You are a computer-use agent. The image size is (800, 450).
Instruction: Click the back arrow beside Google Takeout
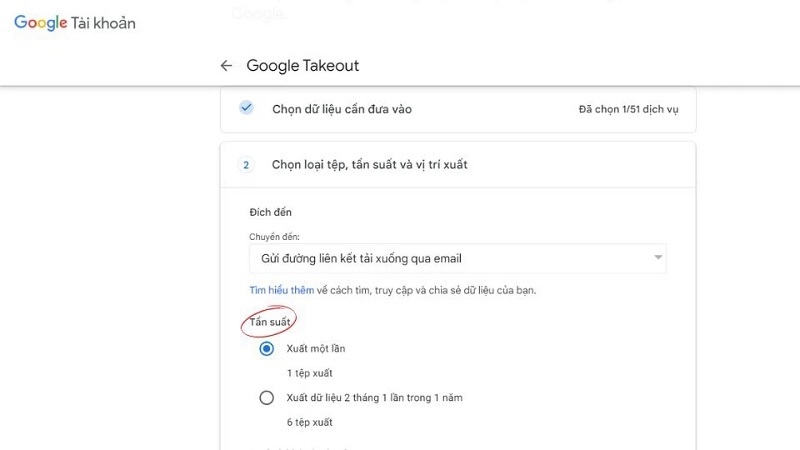[x=226, y=66]
